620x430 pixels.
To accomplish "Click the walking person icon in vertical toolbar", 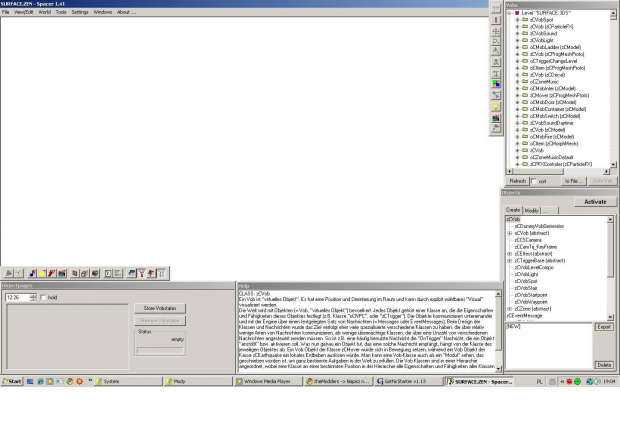I will click(496, 62).
